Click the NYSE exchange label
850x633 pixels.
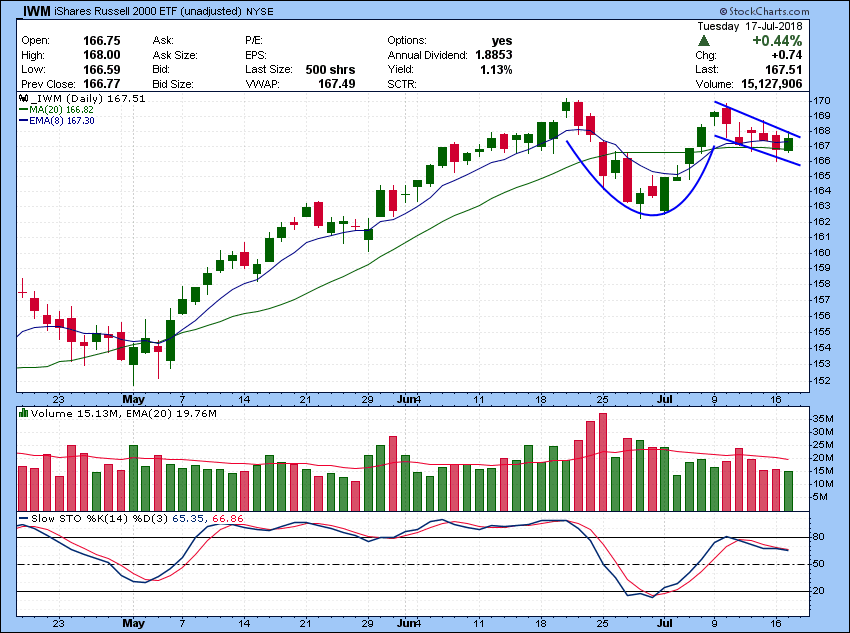point(260,11)
